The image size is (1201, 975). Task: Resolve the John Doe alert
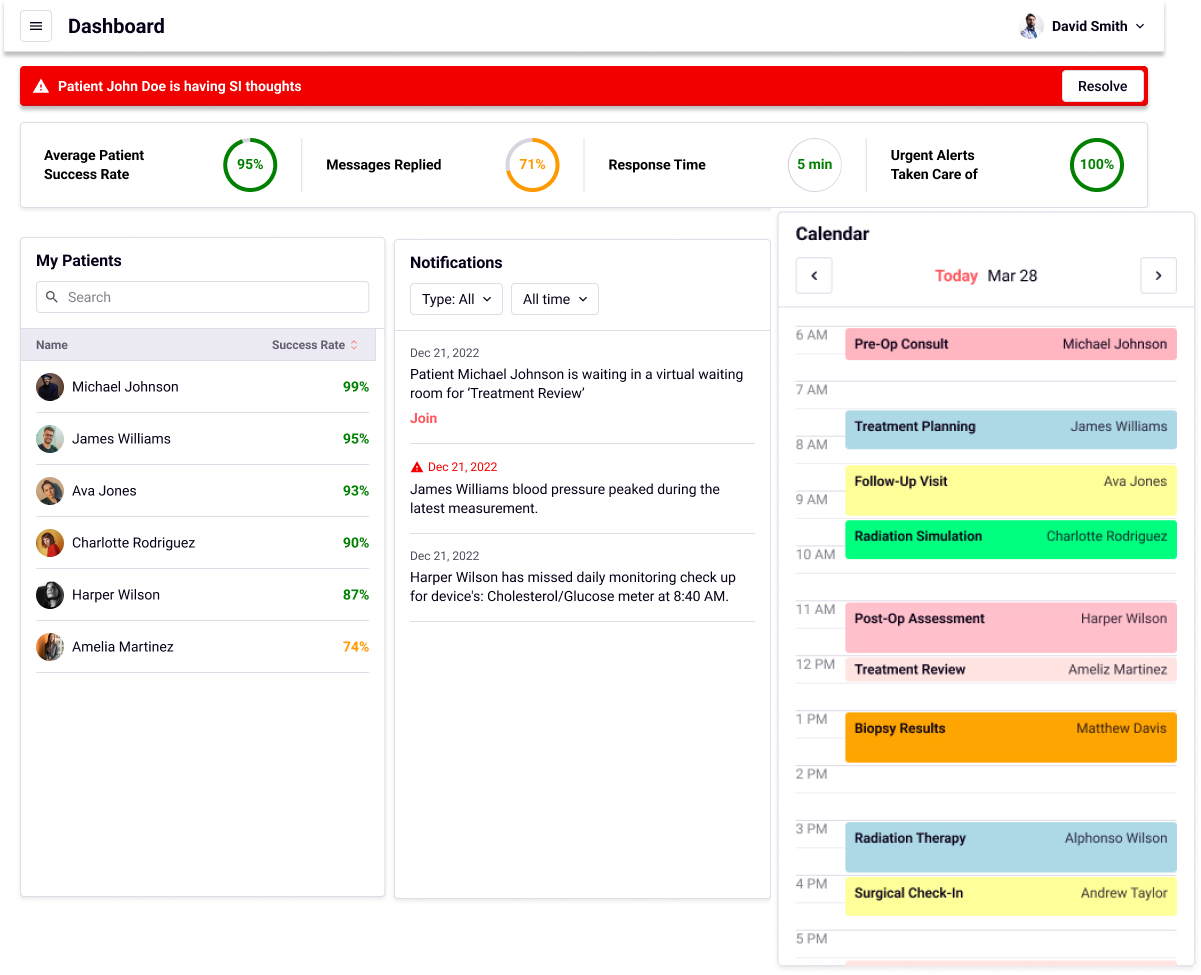pyautogui.click(x=1102, y=86)
